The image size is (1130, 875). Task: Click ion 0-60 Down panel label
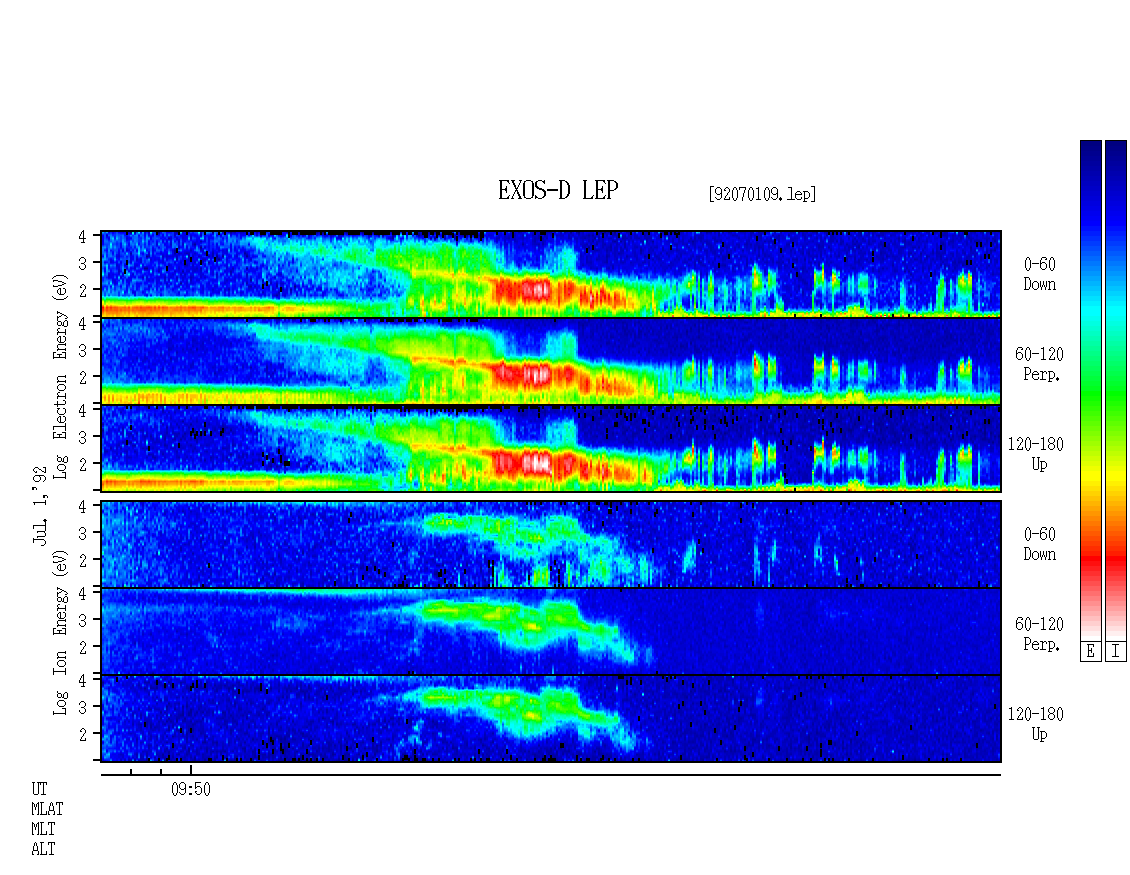tap(1039, 544)
